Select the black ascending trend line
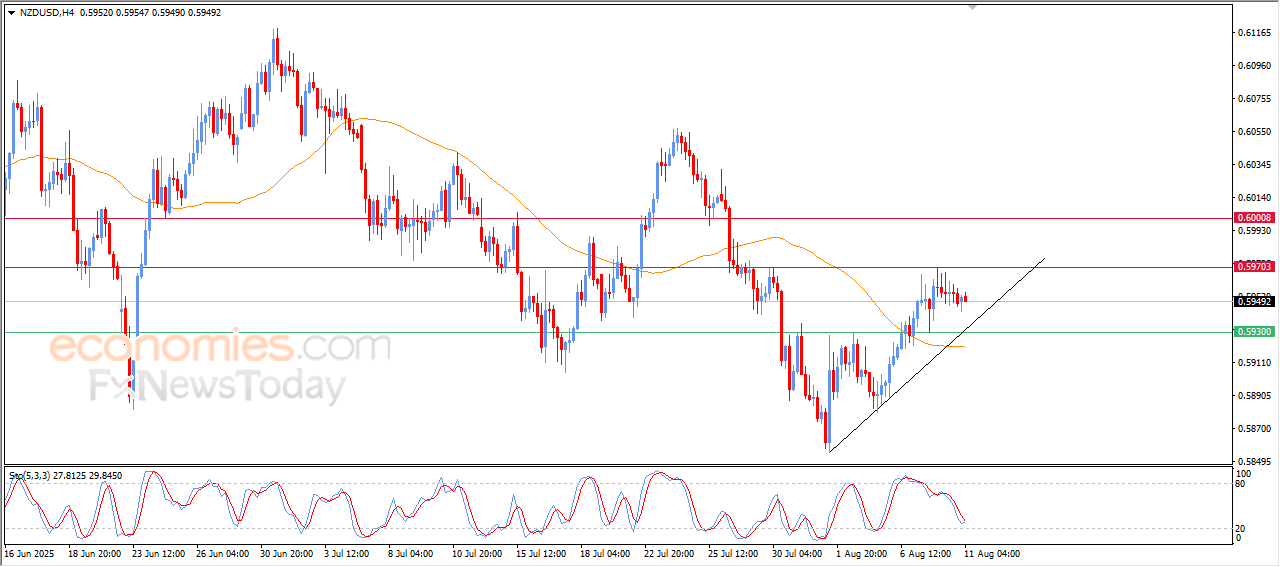This screenshot has width=1280, height=567. tap(936, 354)
